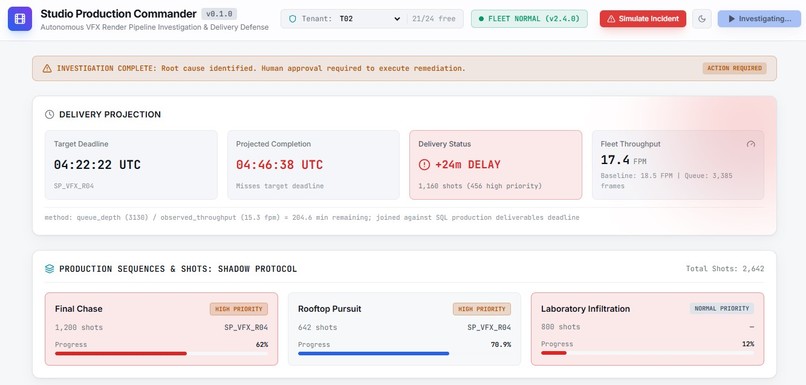
Task: Click the 642 shots count in Rooftop Pursuit
Action: [318, 327]
